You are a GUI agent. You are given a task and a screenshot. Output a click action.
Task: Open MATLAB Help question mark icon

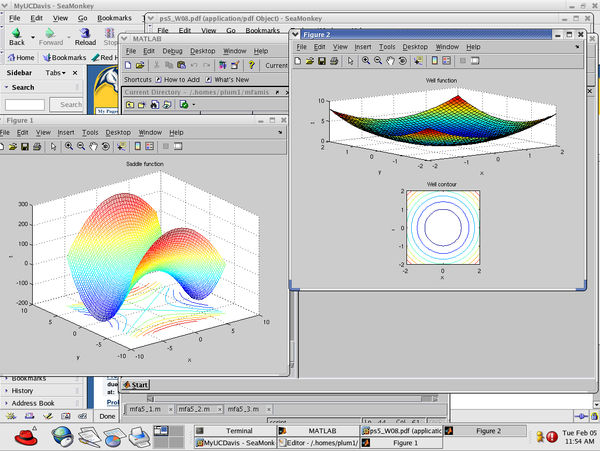[251, 65]
